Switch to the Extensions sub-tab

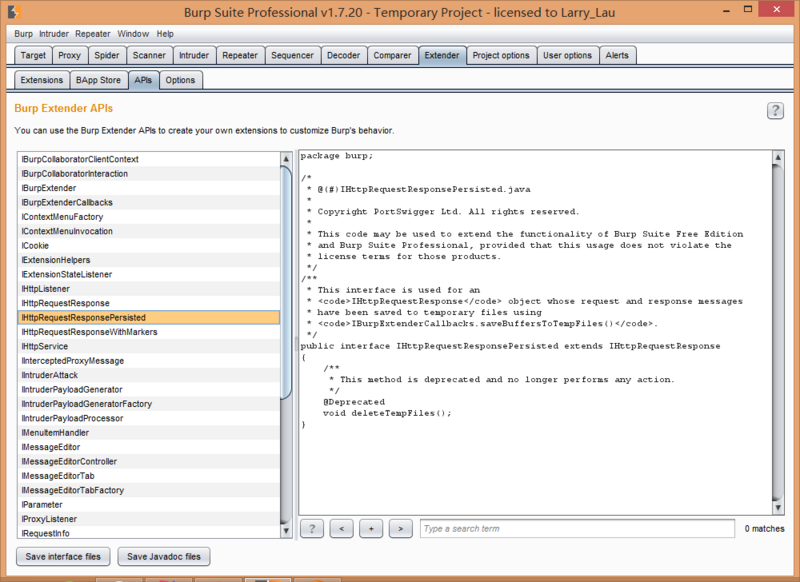click(41, 80)
